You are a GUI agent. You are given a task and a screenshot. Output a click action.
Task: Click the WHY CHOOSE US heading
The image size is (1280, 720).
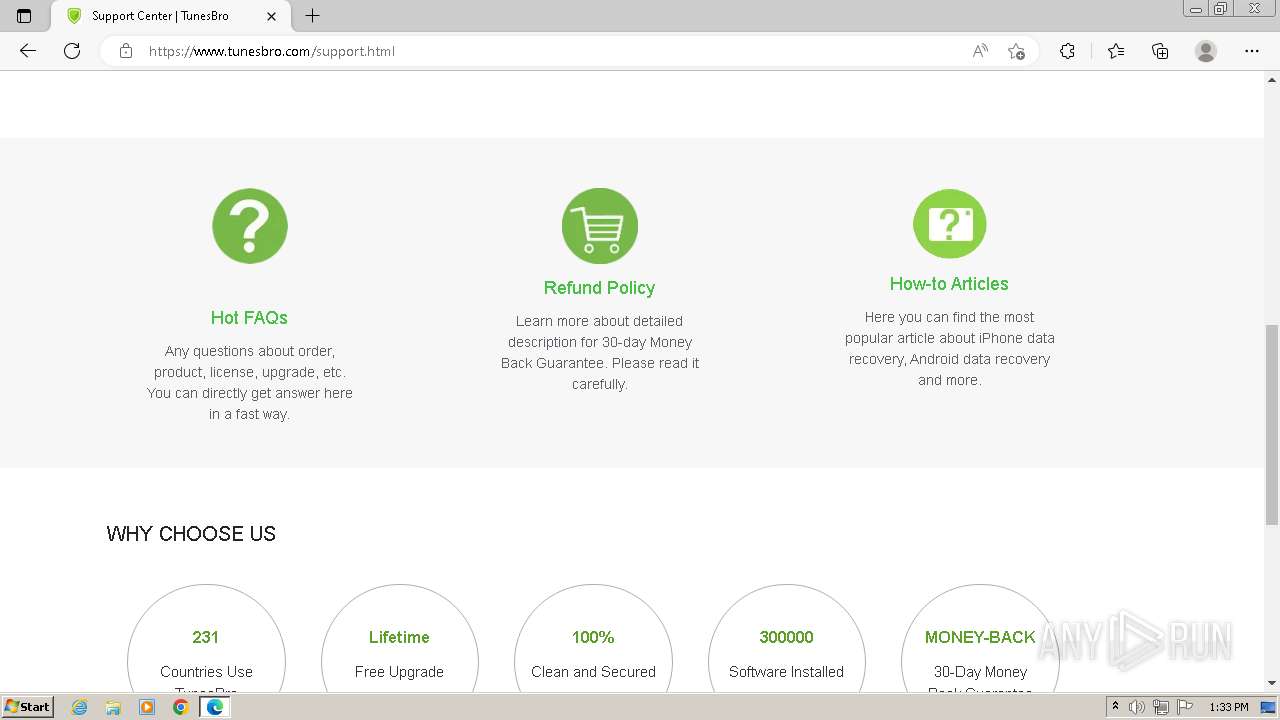point(191,534)
